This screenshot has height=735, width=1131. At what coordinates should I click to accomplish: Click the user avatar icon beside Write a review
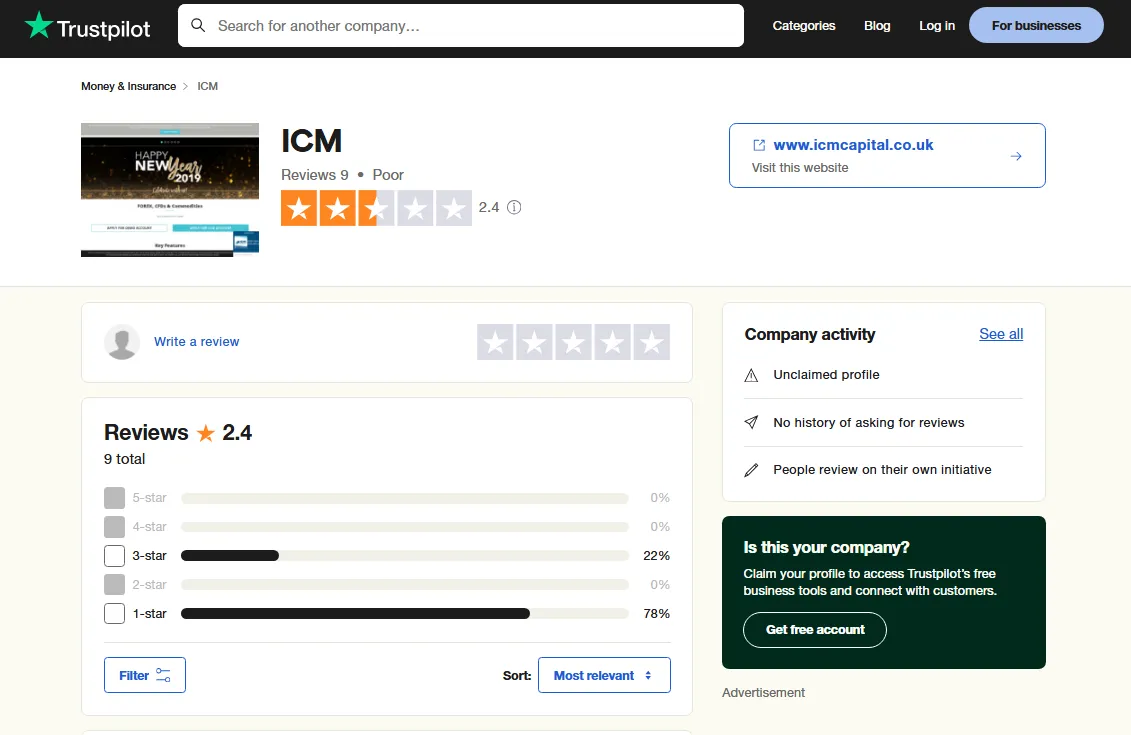point(122,342)
